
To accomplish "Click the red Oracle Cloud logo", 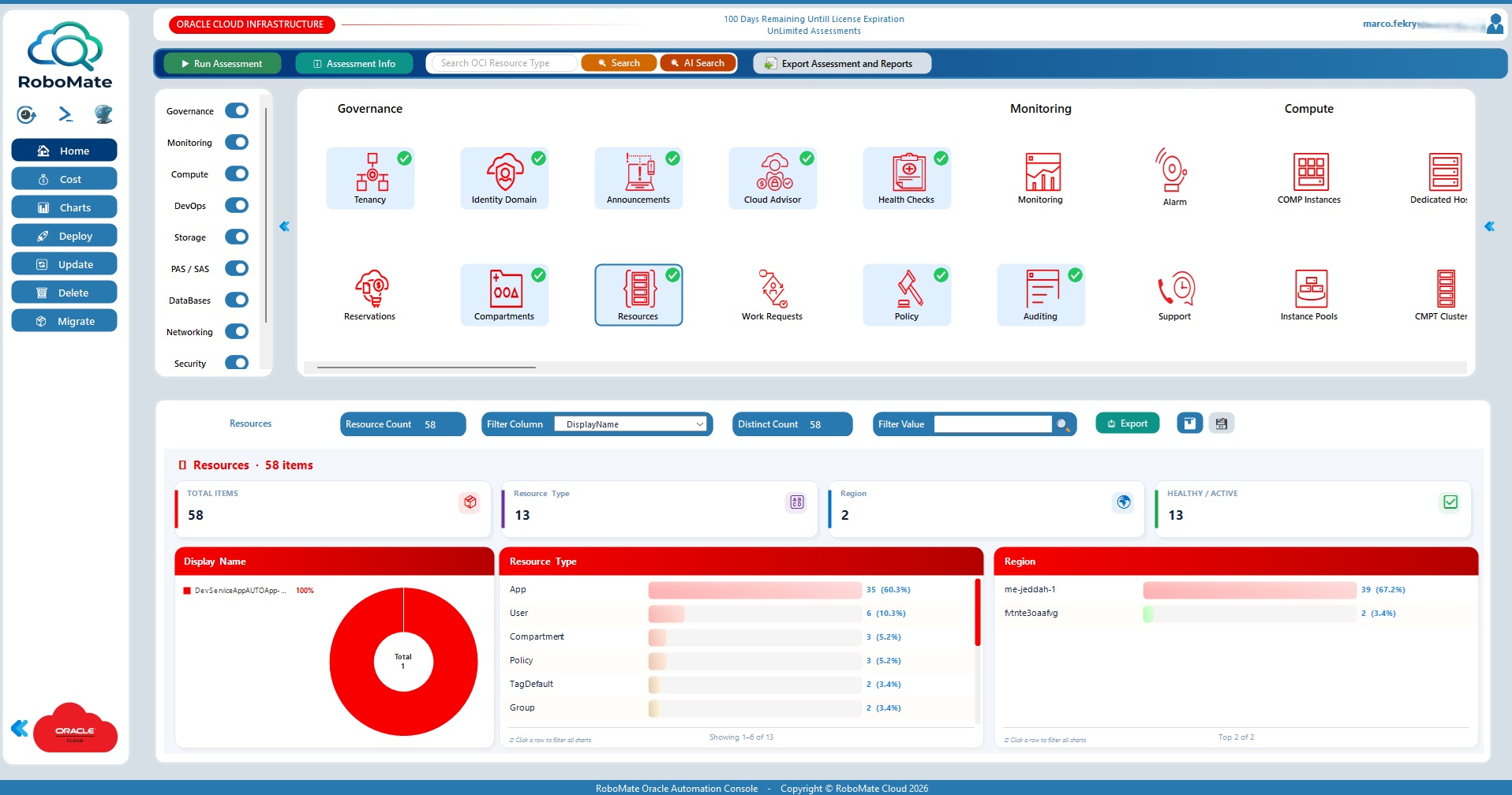I will pyautogui.click(x=75, y=728).
